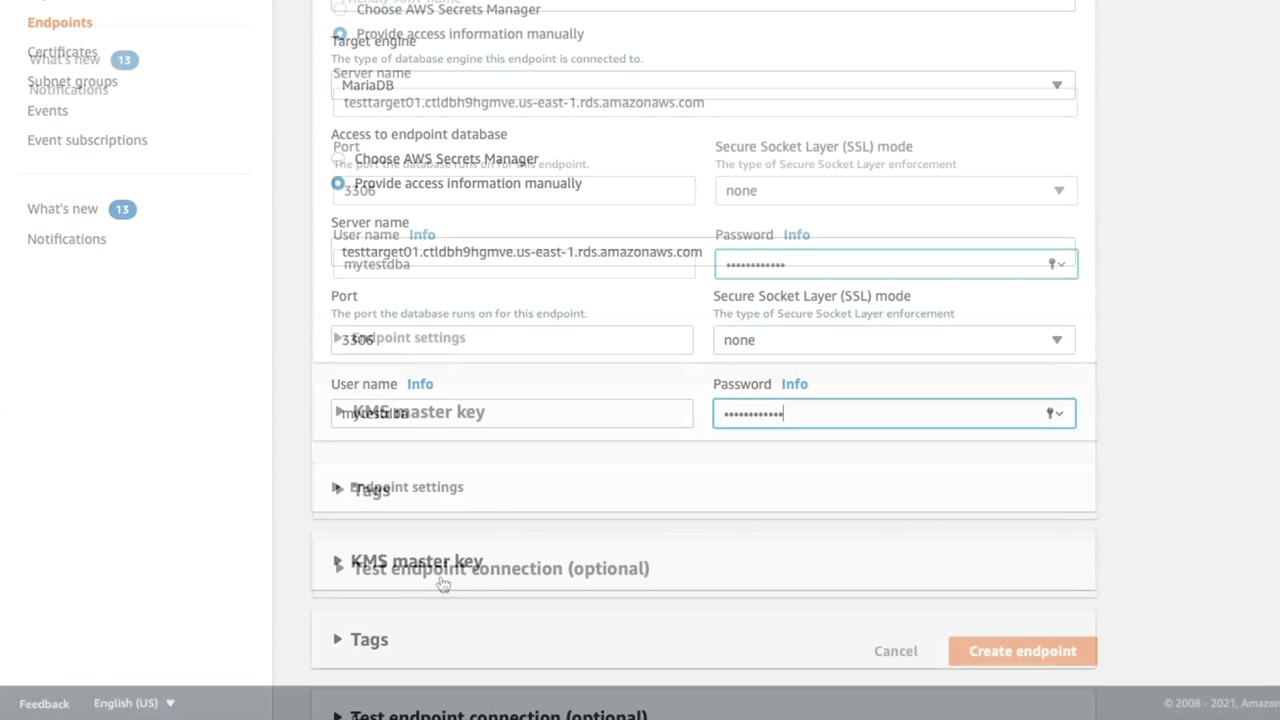Click the Create endpoint button
Viewport: 1280px width, 720px height.
[x=1022, y=651]
